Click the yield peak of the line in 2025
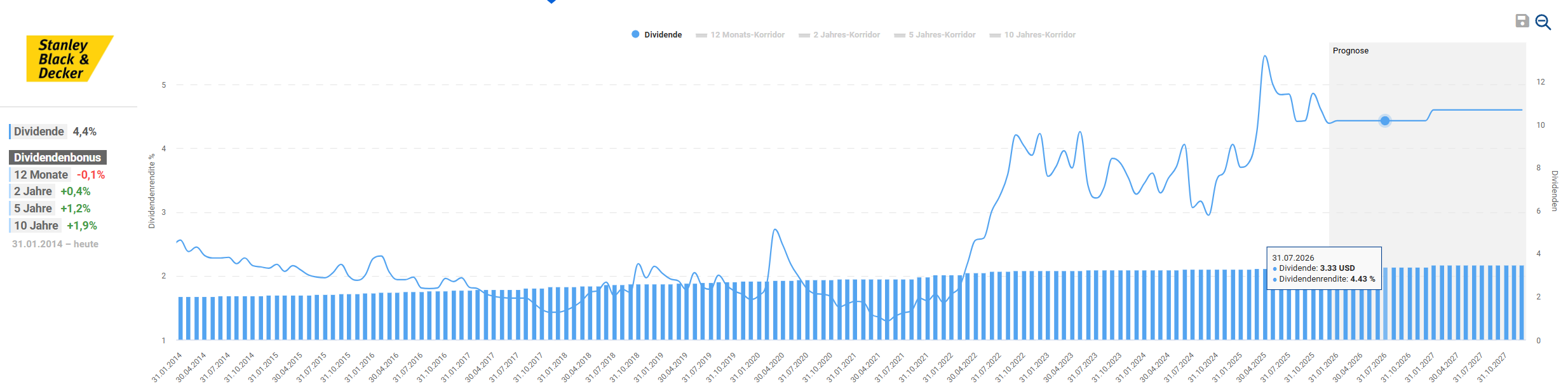The width and height of the screenshot is (1568, 391). pyautogui.click(x=1265, y=57)
